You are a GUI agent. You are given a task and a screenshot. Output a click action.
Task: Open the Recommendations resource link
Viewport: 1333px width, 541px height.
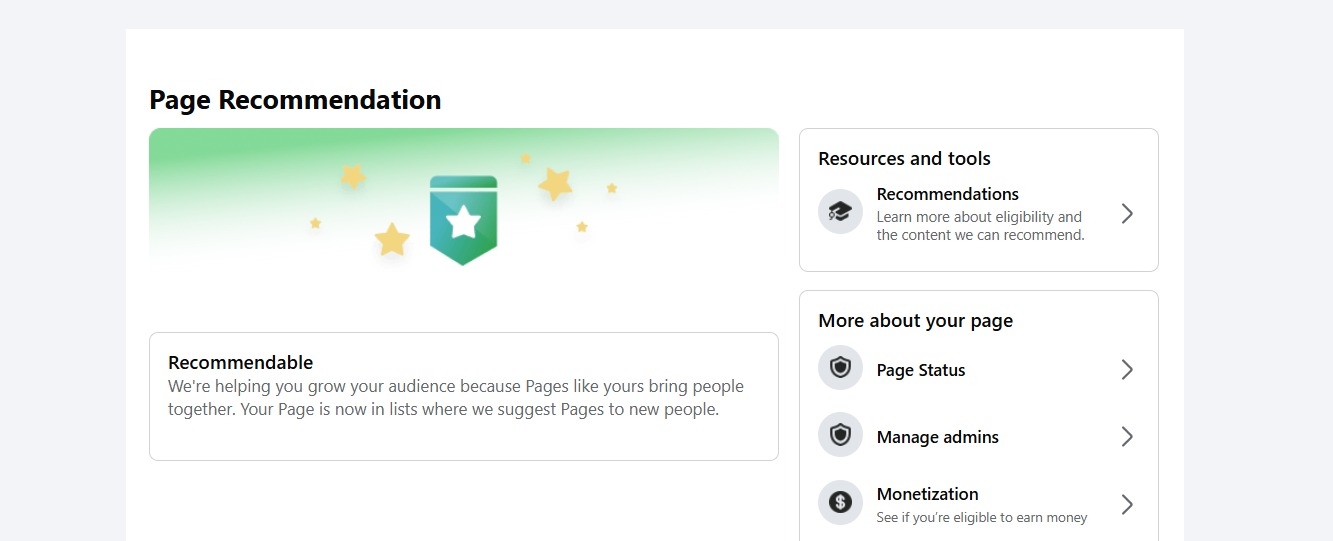[979, 213]
